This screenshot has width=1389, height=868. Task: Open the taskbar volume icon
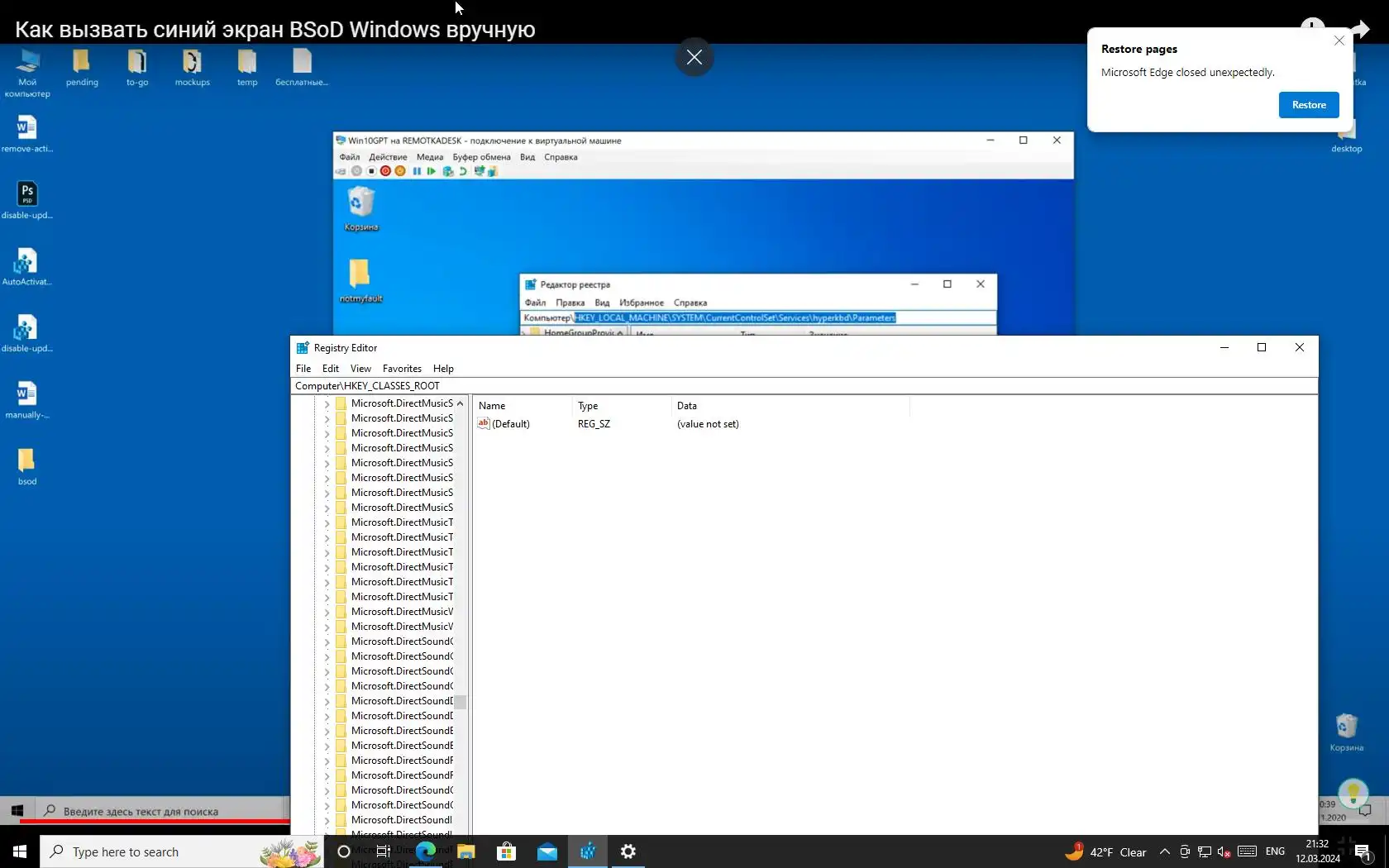click(x=1224, y=852)
